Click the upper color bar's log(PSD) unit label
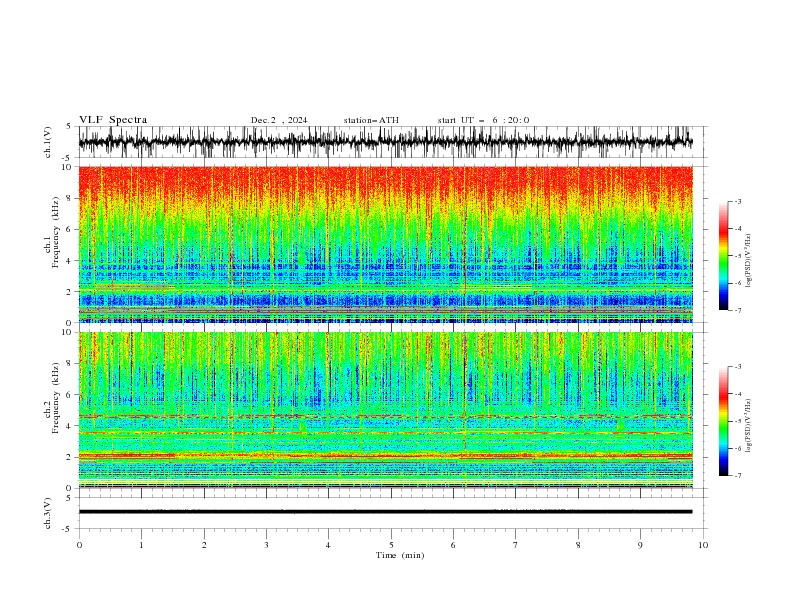Image resolution: width=792 pixels, height=612 pixels. tap(748, 261)
